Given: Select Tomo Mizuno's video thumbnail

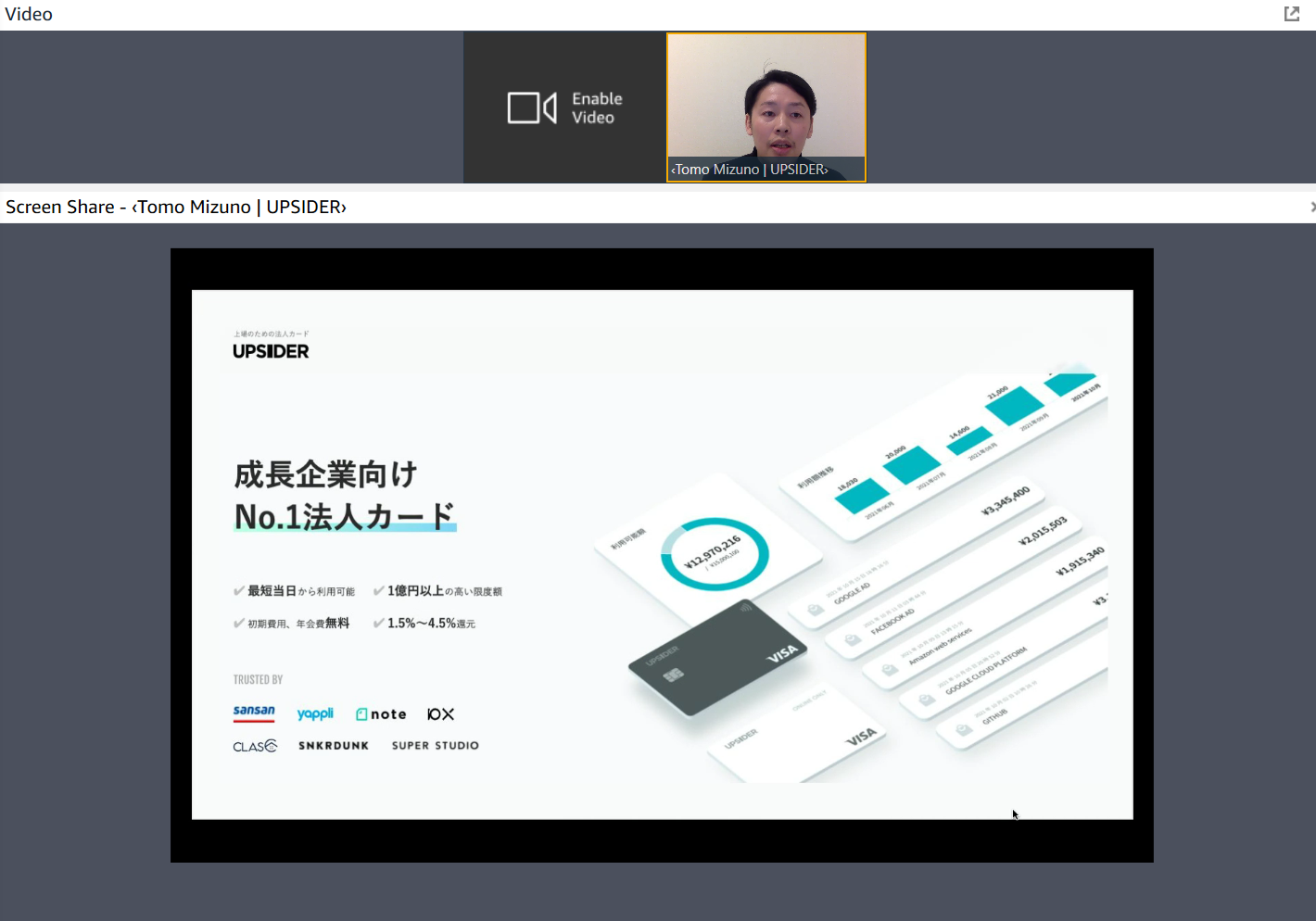Looking at the screenshot, I should [766, 107].
